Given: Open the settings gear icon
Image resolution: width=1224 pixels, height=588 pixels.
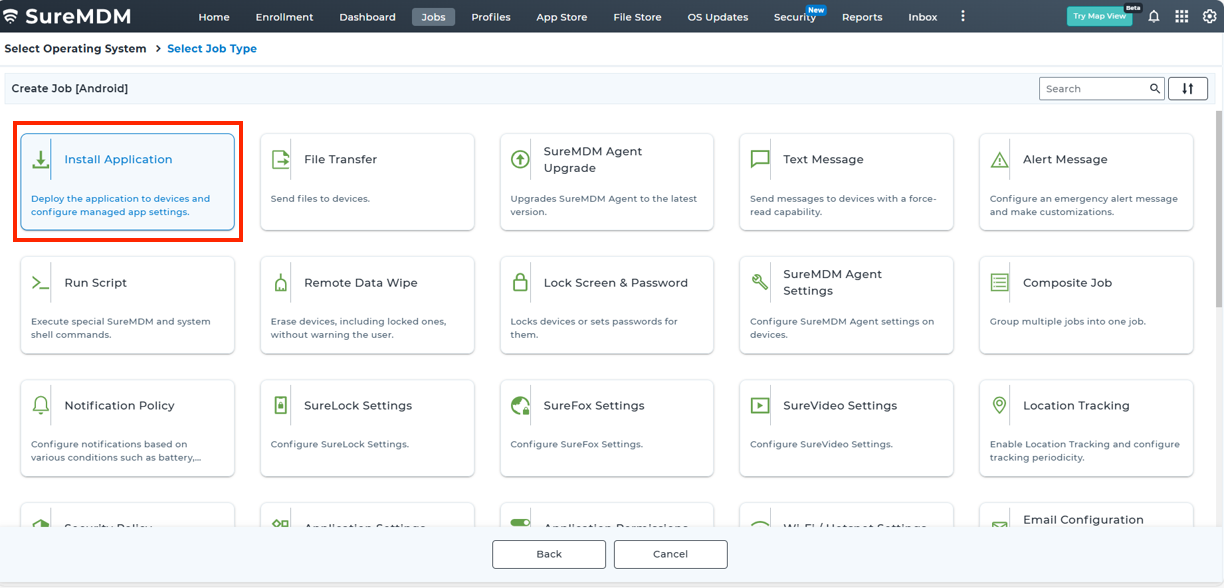Looking at the screenshot, I should pyautogui.click(x=1208, y=17).
